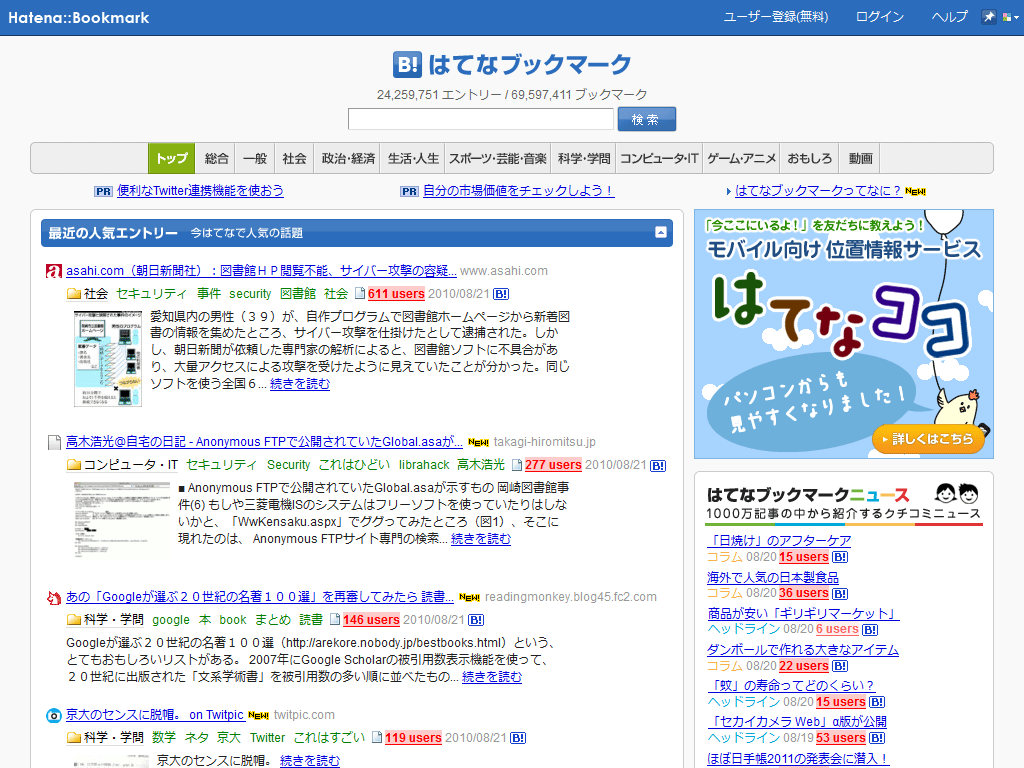Click the 詳しくはこちら banner button

coord(928,439)
